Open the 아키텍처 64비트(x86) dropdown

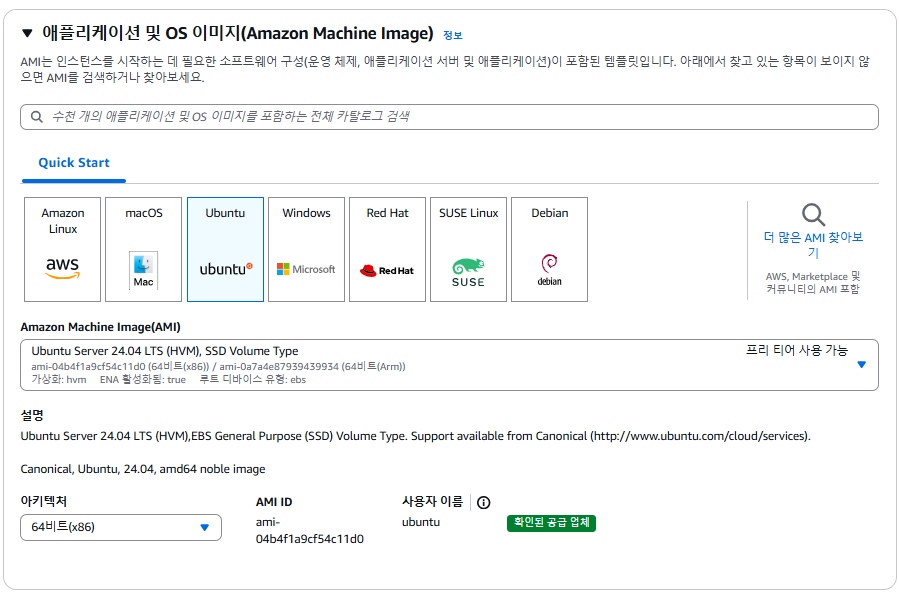click(x=121, y=527)
